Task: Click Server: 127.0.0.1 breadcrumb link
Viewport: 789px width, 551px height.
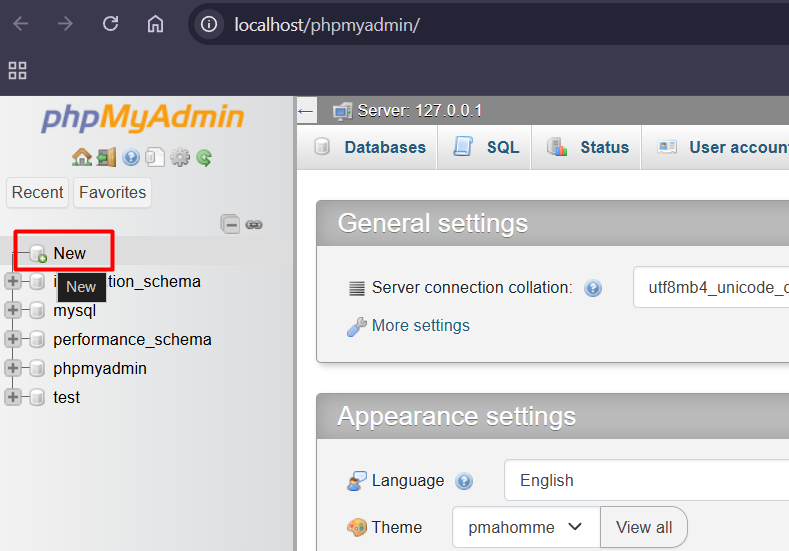Action: (420, 111)
